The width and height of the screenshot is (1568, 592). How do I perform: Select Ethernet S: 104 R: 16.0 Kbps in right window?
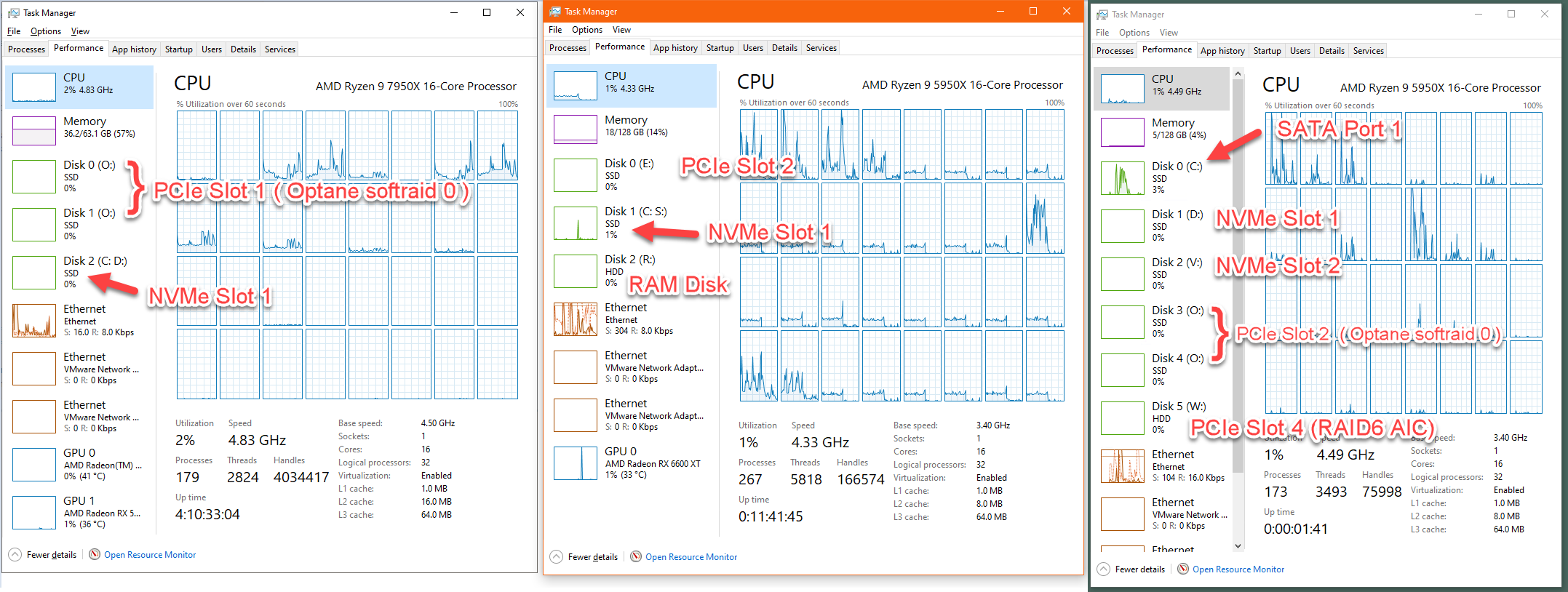coord(1161,465)
